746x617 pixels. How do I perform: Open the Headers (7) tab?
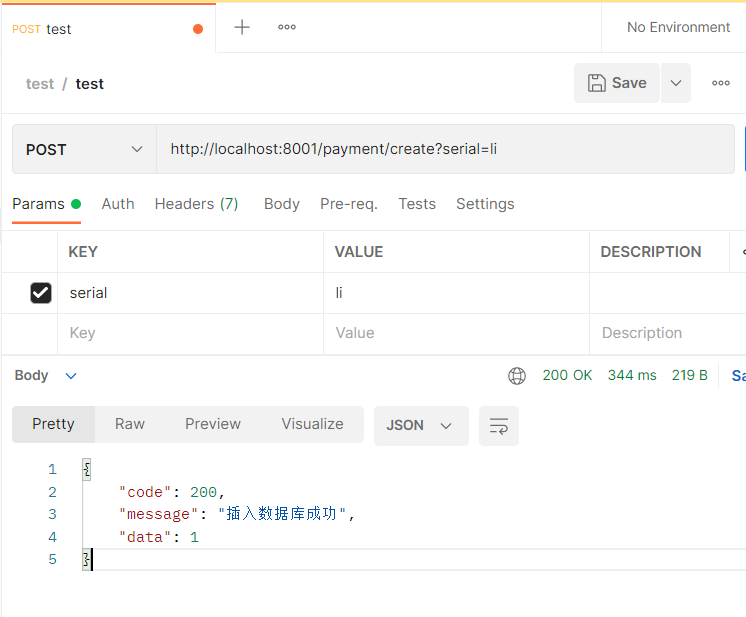(196, 204)
